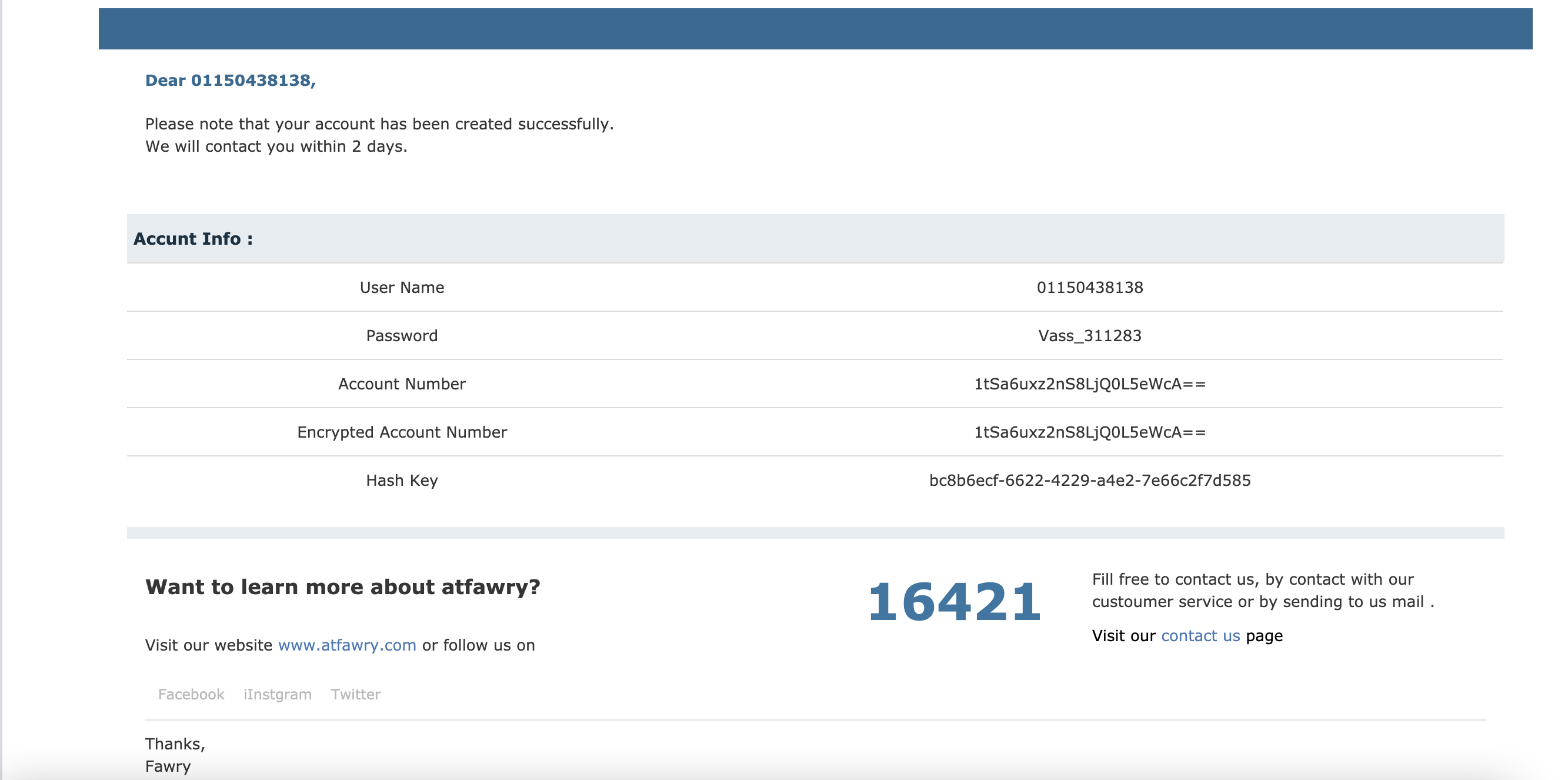Image resolution: width=1568 pixels, height=780 pixels.
Task: Click the Hash Key value bc8b6ecf-6622
Action: pos(1090,481)
